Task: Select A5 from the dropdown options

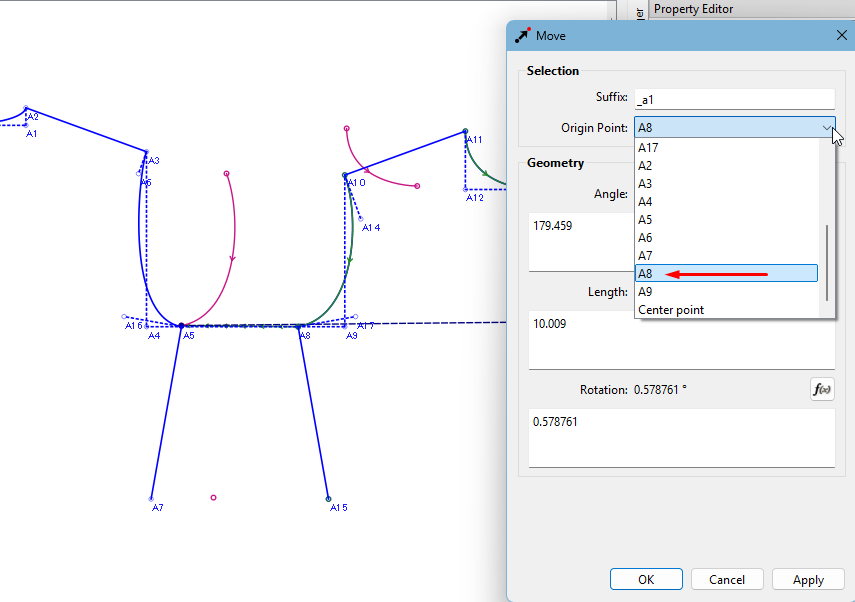Action: click(645, 220)
